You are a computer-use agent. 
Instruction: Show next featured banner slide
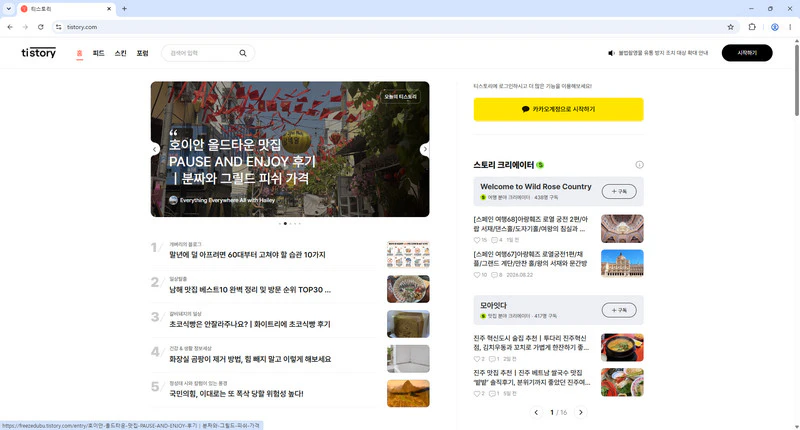[x=424, y=149]
